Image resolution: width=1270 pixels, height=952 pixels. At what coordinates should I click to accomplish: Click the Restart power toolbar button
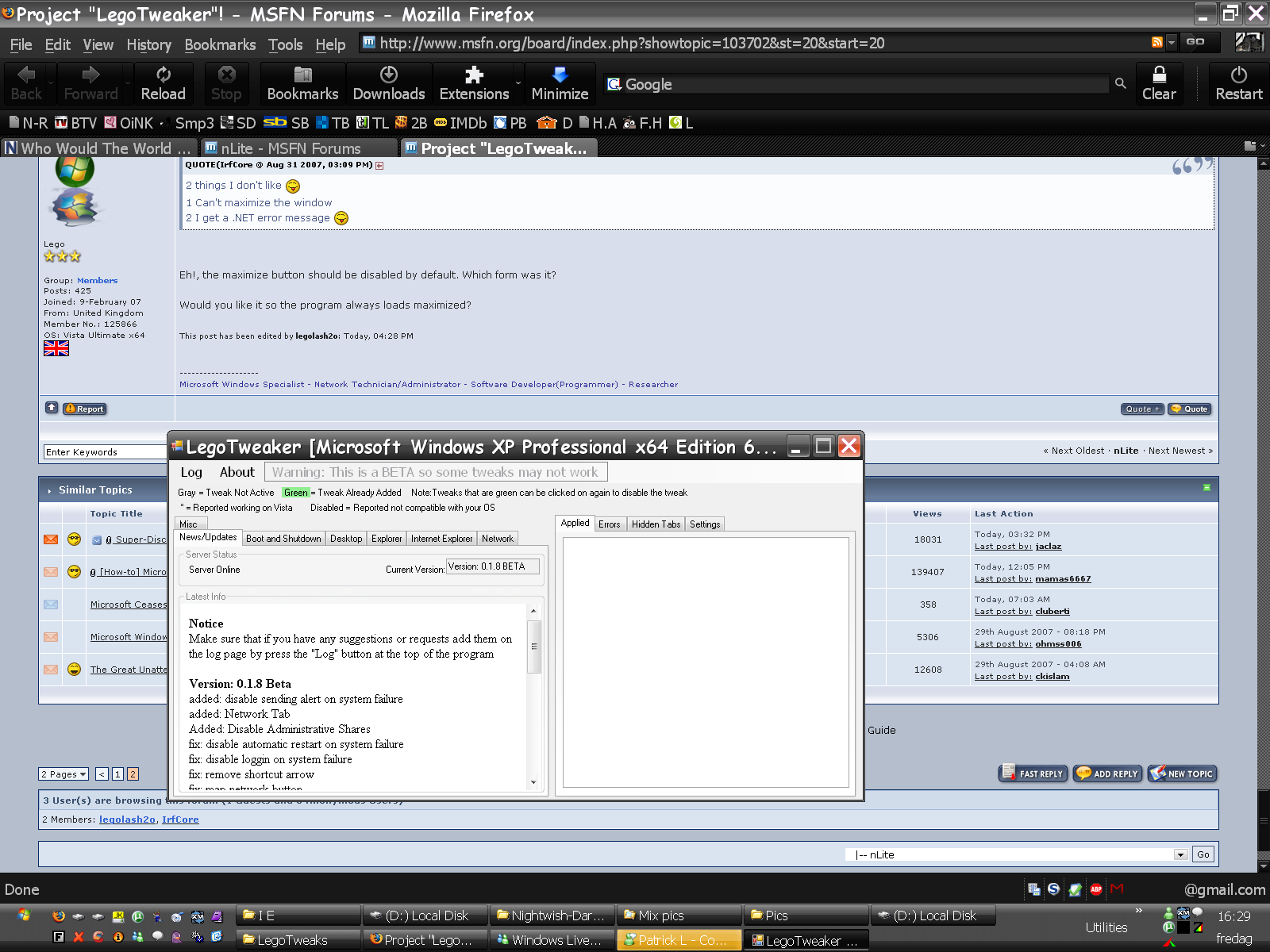click(1238, 83)
